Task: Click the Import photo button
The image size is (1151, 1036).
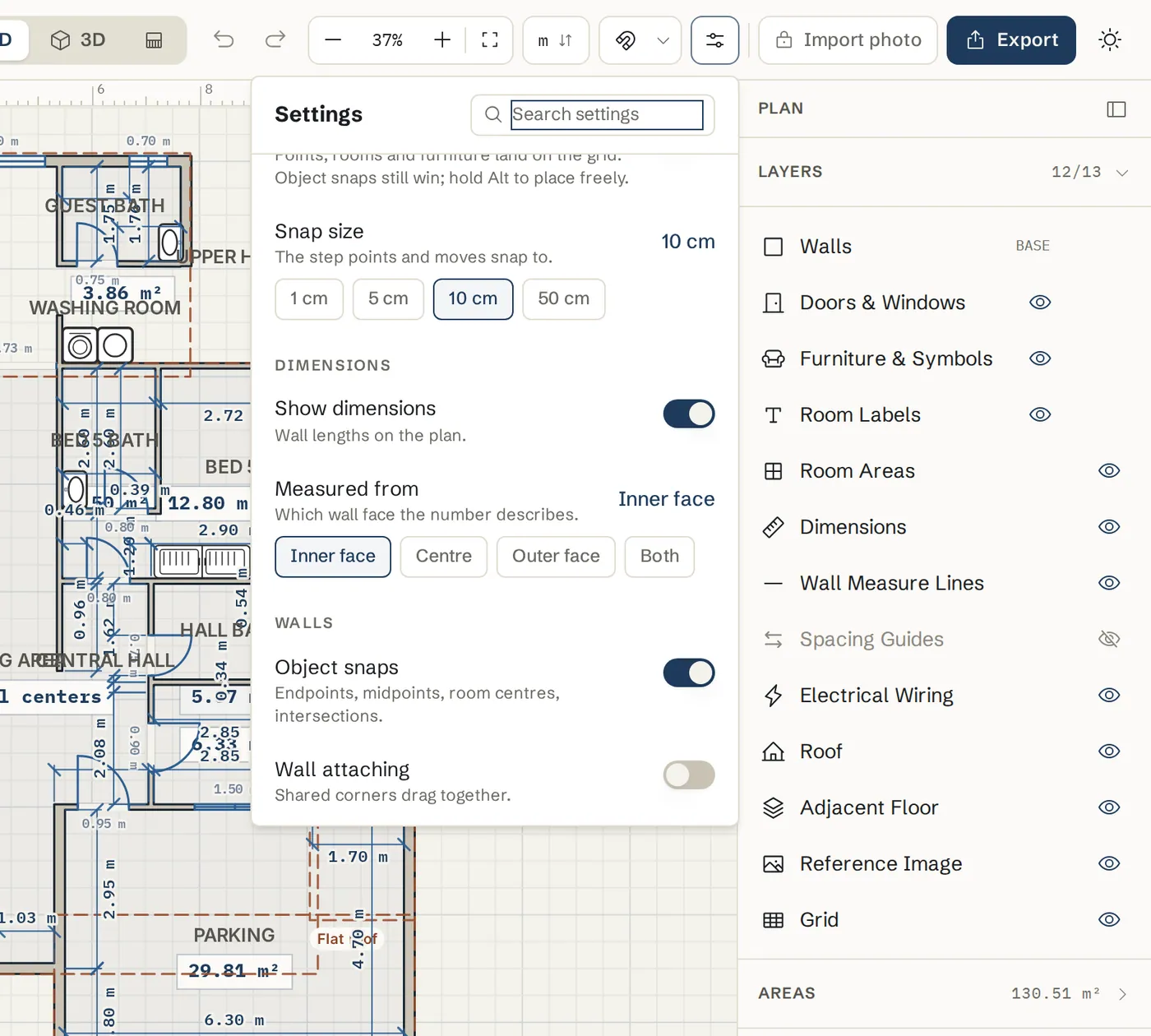Action: 848,39
